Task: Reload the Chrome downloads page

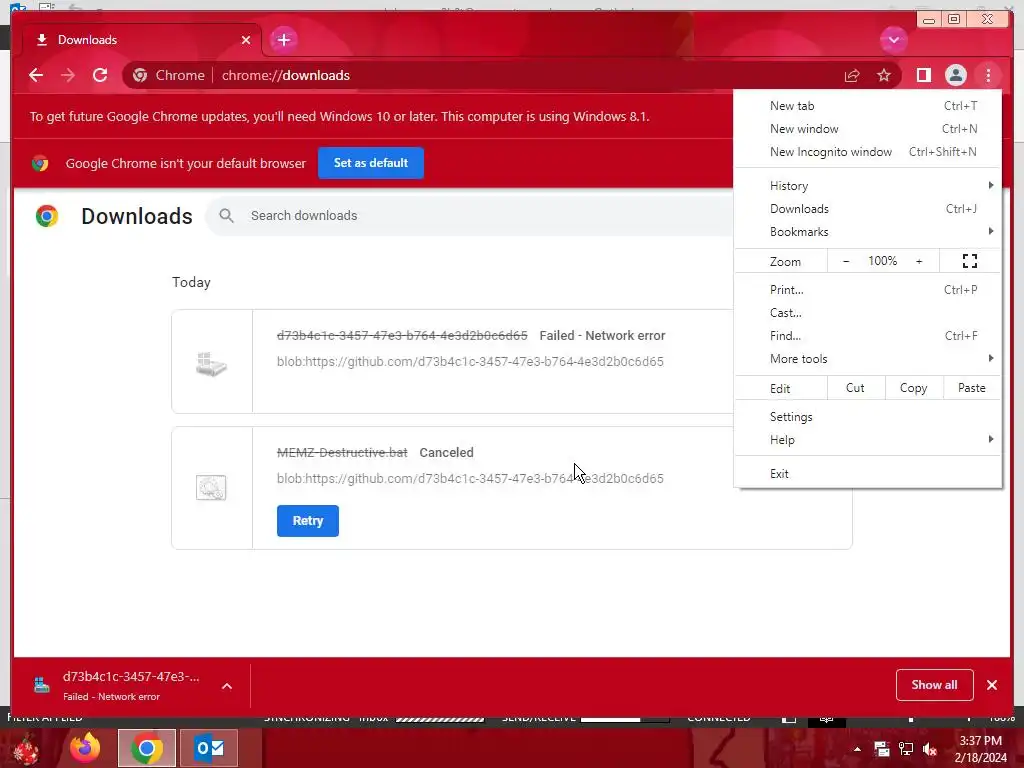Action: point(100,75)
